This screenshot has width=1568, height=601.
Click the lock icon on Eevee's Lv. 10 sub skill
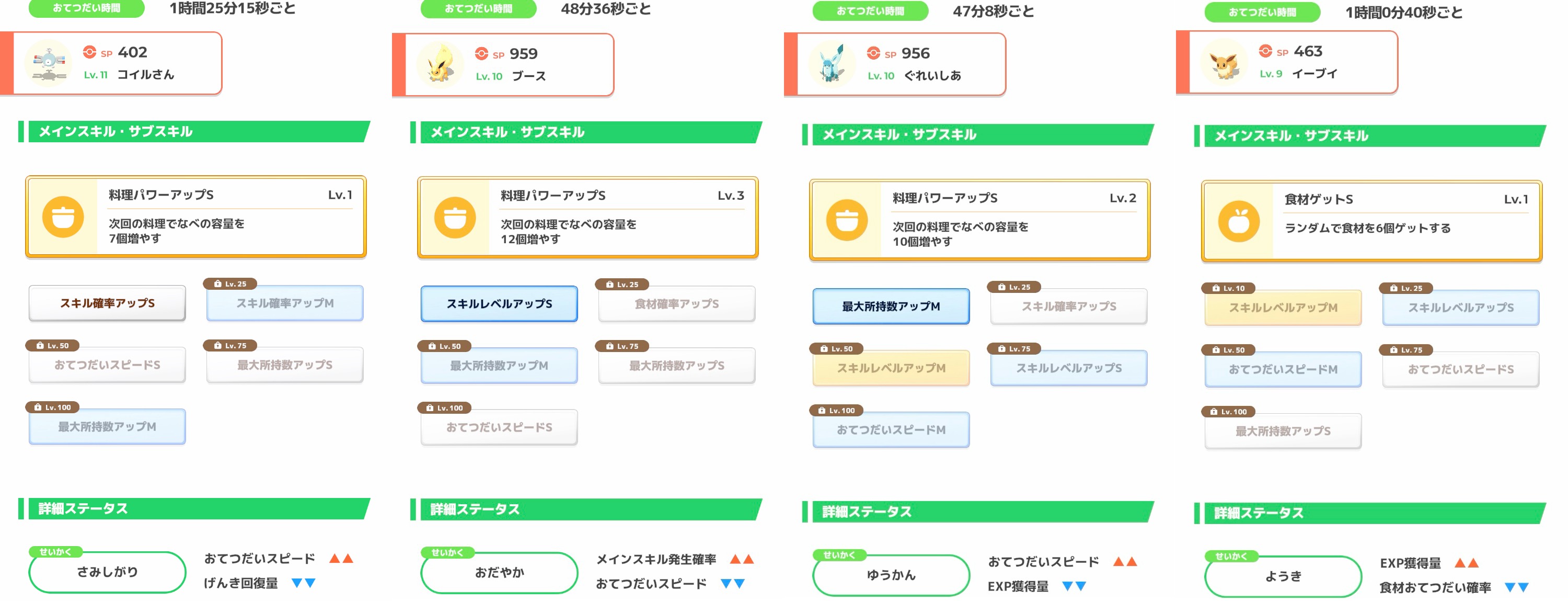pyautogui.click(x=1216, y=289)
